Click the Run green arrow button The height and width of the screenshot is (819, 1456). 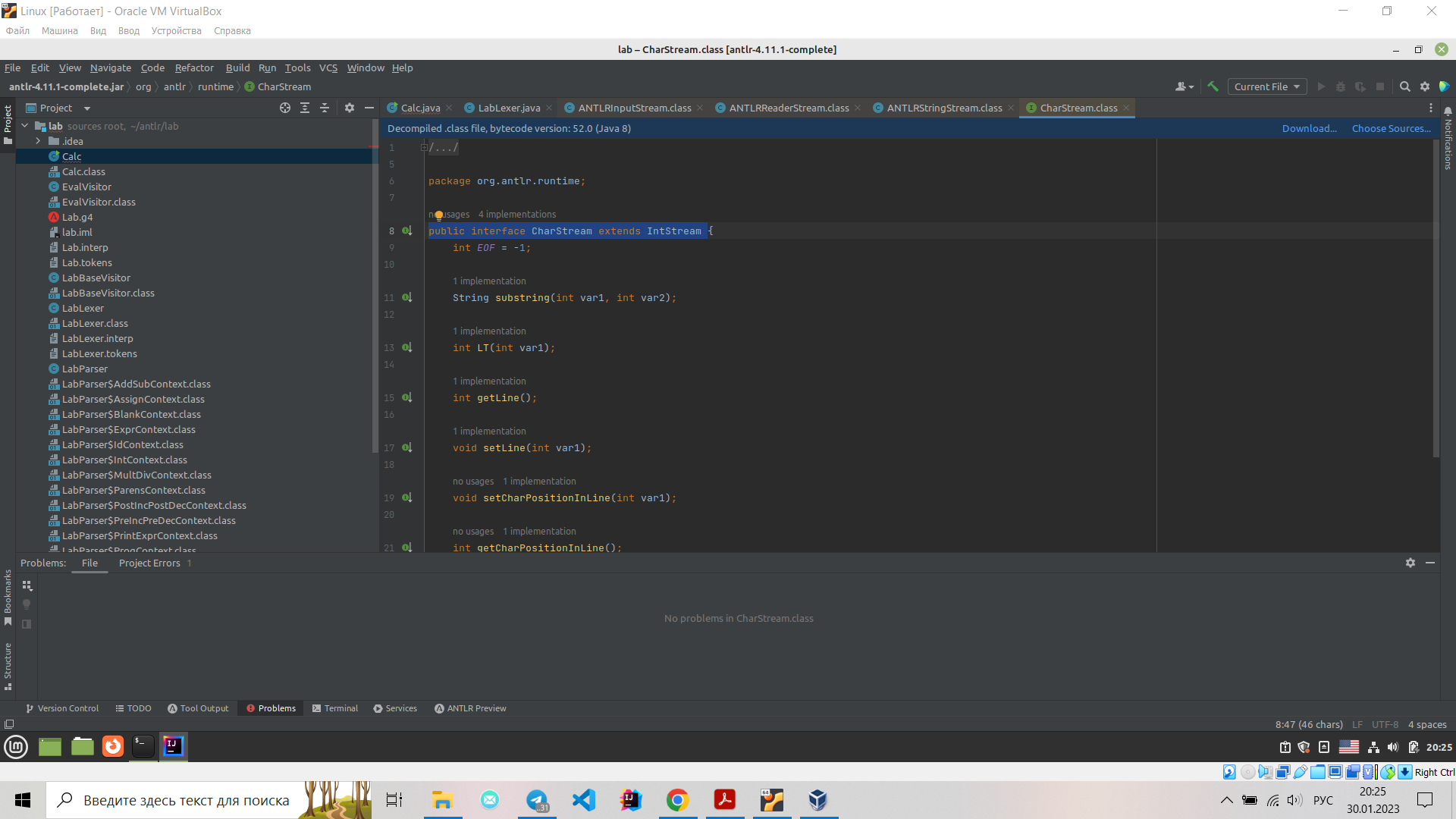tap(1321, 86)
